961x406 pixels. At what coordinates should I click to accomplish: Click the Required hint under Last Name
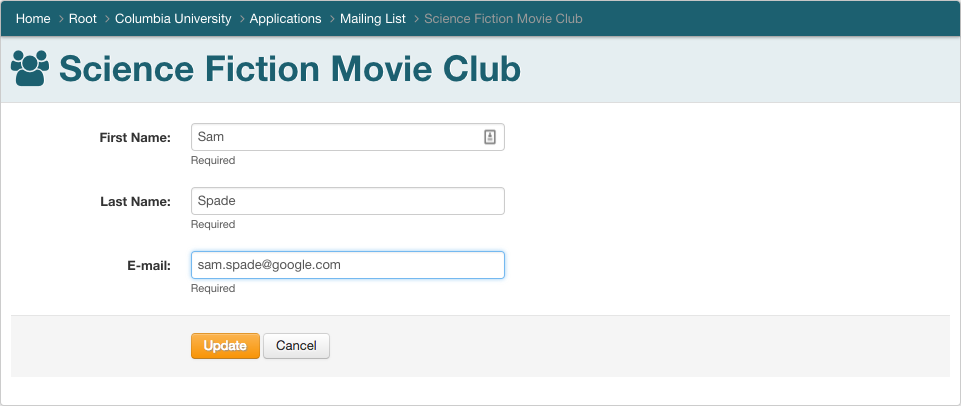(x=213, y=224)
